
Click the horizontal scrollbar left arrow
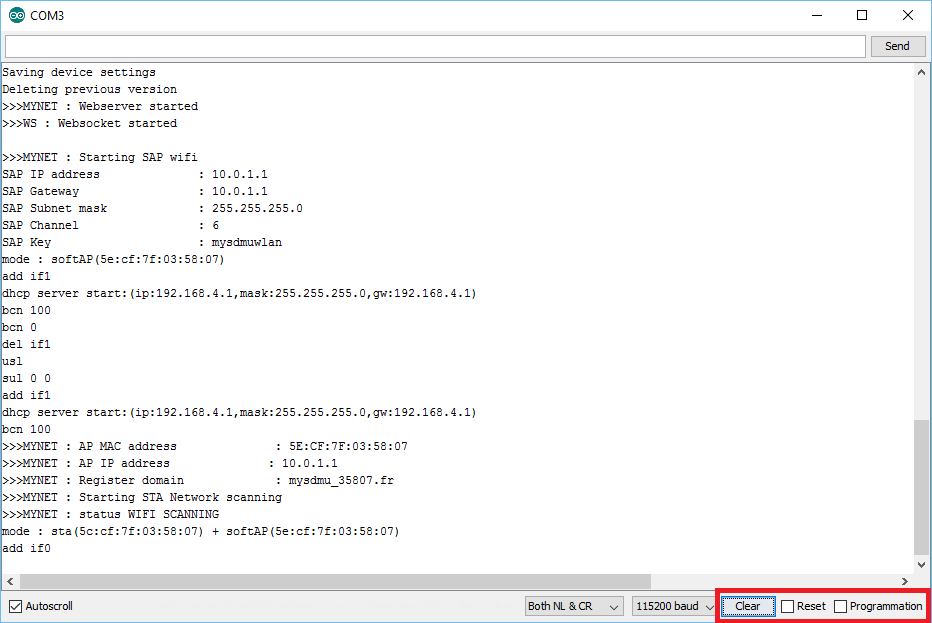pyautogui.click(x=10, y=581)
